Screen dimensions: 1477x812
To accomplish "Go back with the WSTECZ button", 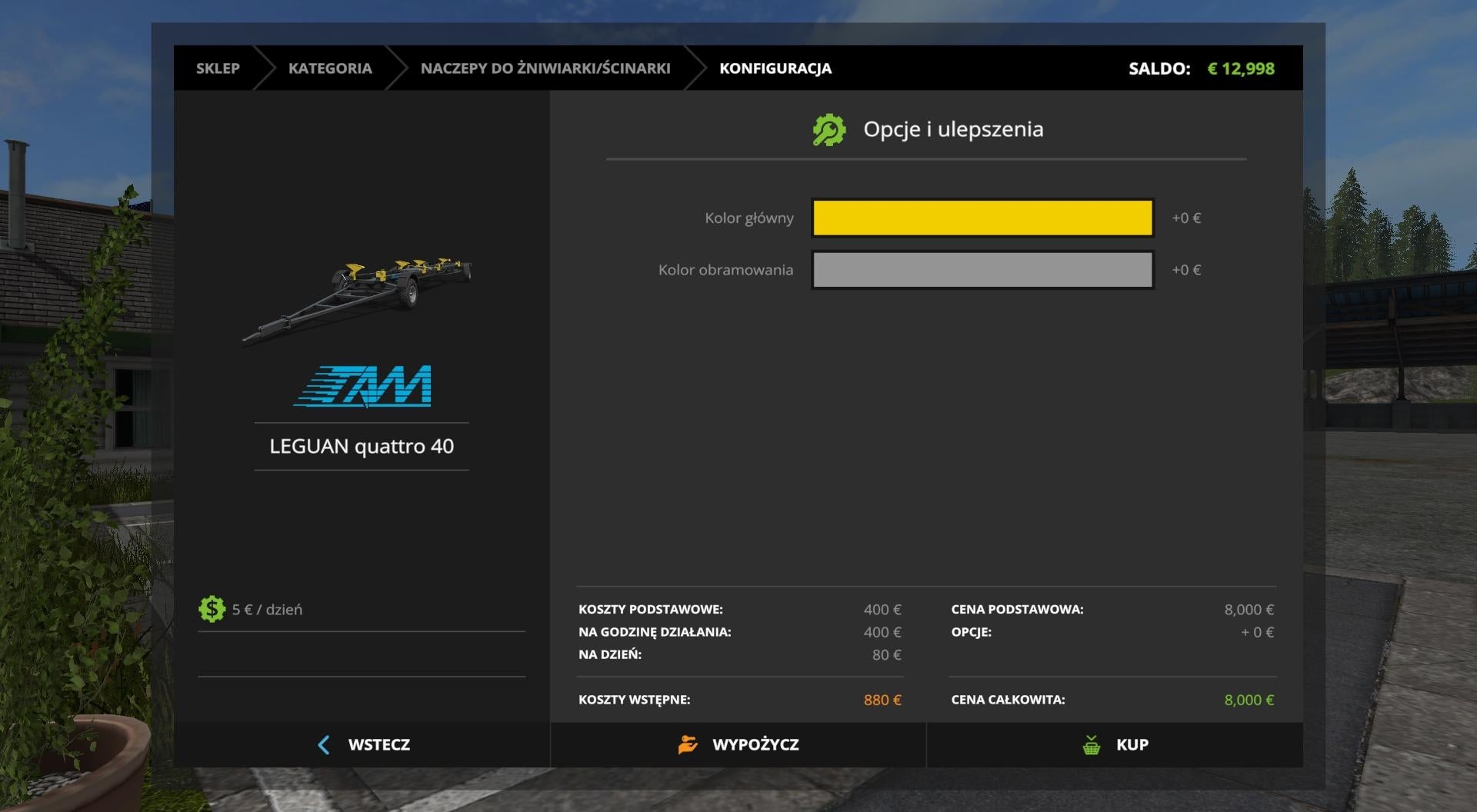I will click(362, 744).
